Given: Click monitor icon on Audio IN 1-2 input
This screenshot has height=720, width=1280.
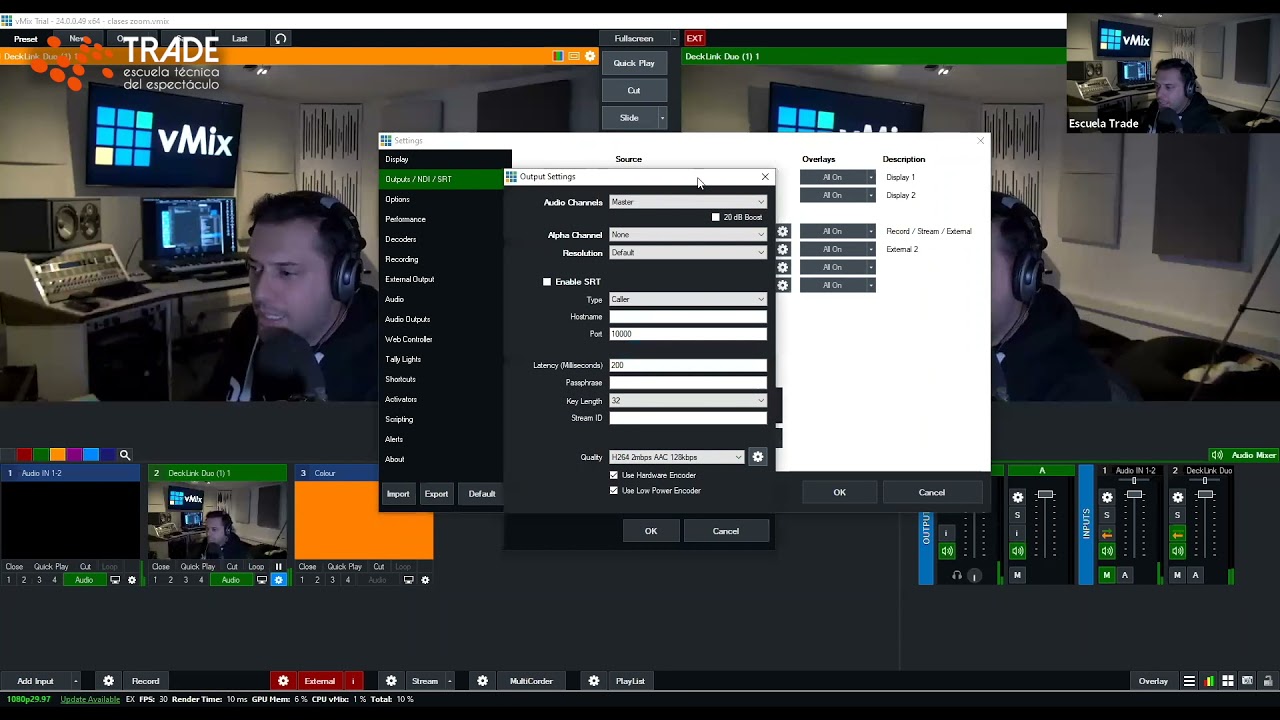Looking at the screenshot, I should pos(115,580).
